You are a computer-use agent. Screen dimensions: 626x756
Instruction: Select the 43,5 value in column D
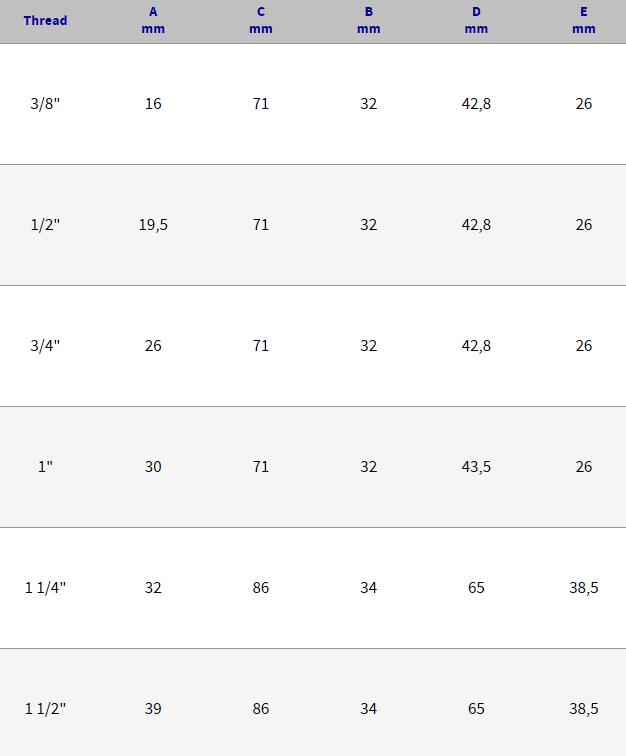[476, 467]
